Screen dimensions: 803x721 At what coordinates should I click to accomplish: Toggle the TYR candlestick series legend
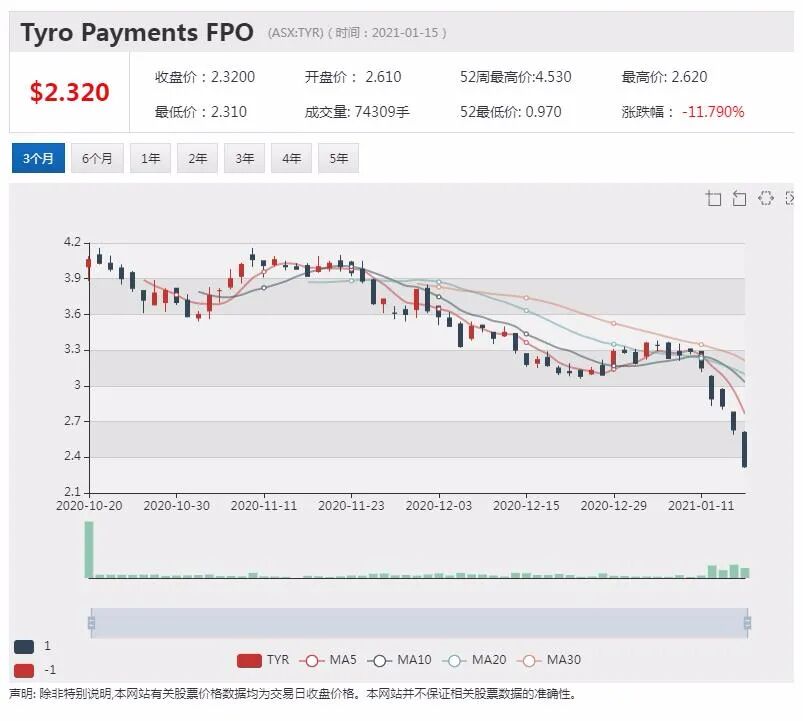pyautogui.click(x=263, y=660)
